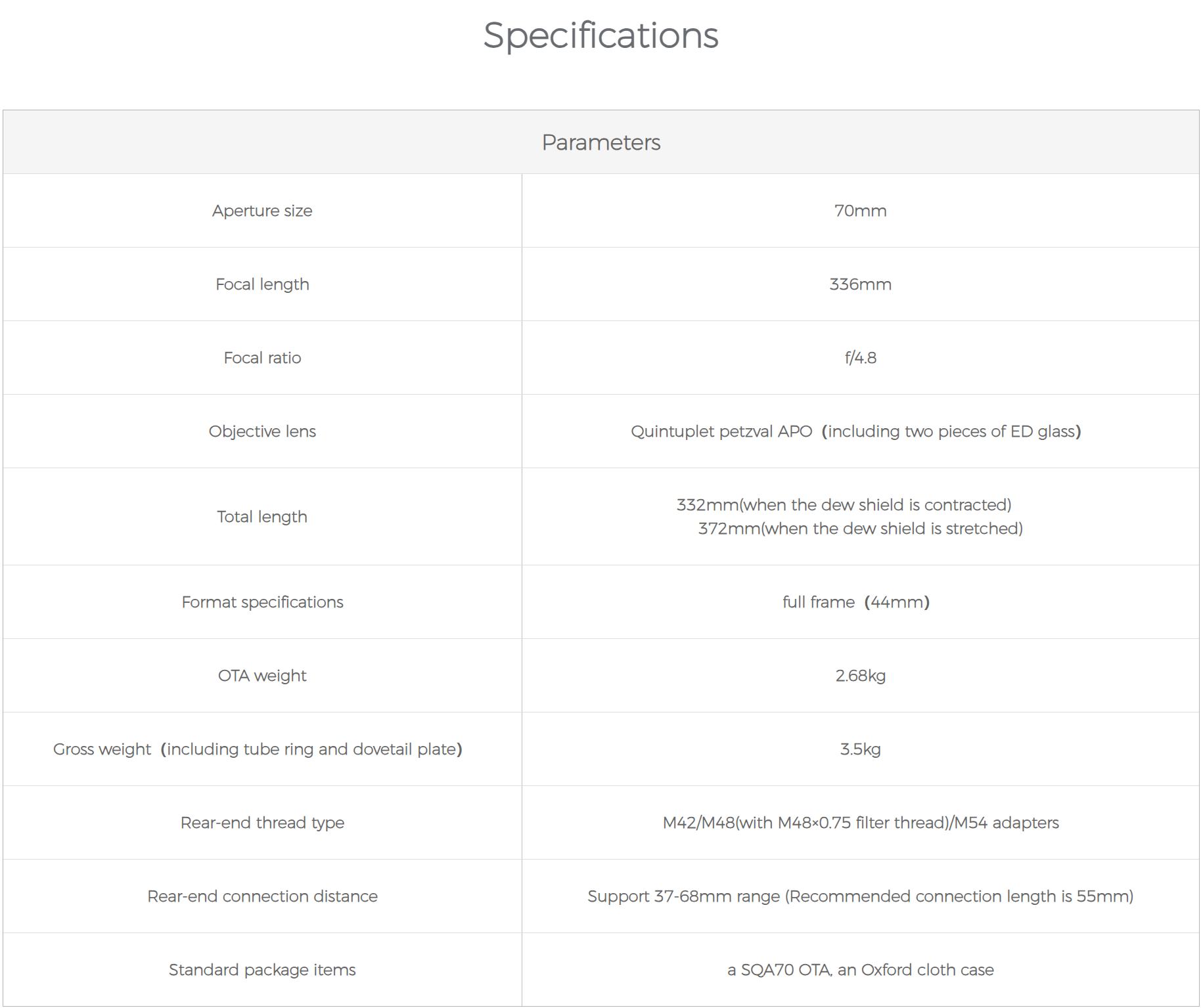Select the Focal length label
The width and height of the screenshot is (1201, 1008).
262,284
